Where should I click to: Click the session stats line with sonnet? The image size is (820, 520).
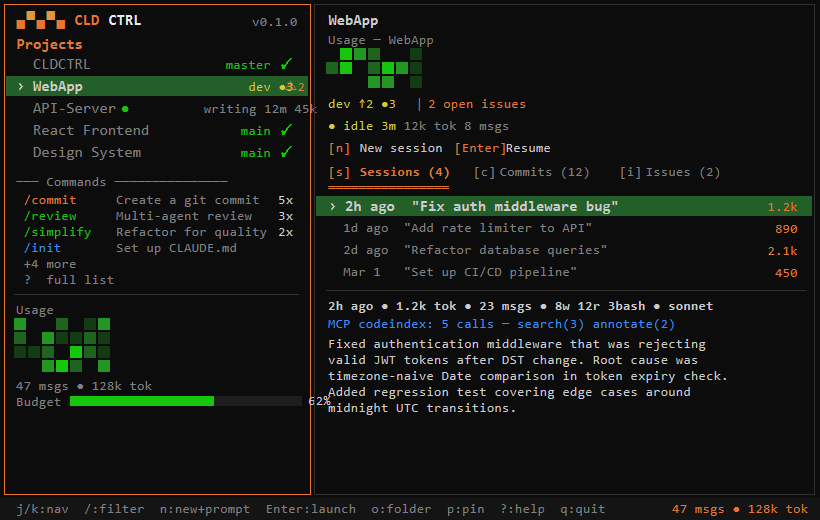pos(520,306)
